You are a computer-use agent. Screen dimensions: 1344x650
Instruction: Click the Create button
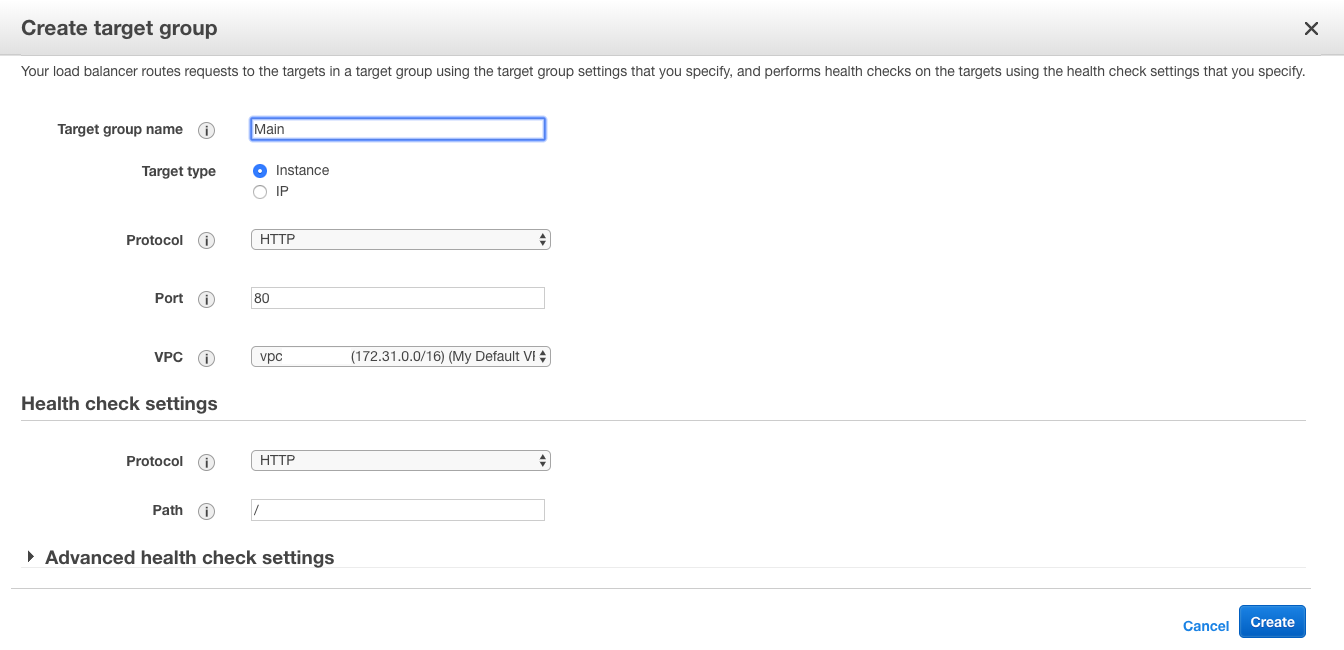1272,622
